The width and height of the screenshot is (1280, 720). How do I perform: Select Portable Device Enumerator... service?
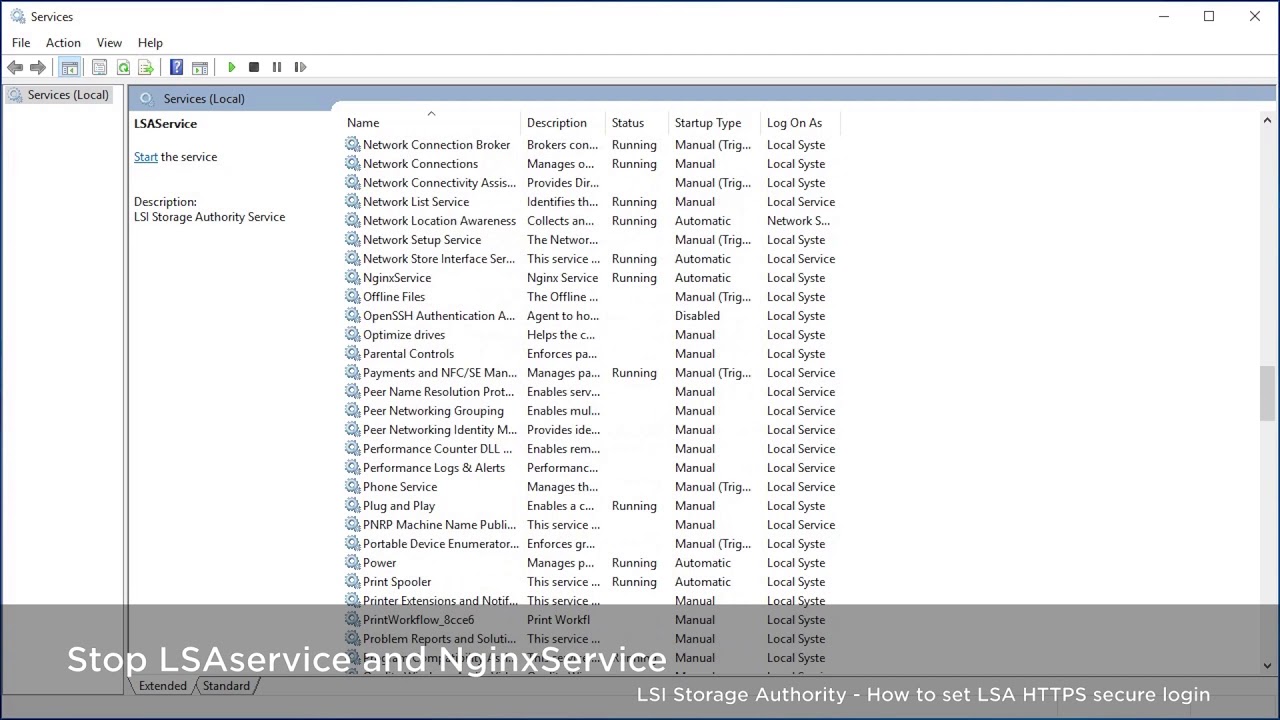pos(441,544)
